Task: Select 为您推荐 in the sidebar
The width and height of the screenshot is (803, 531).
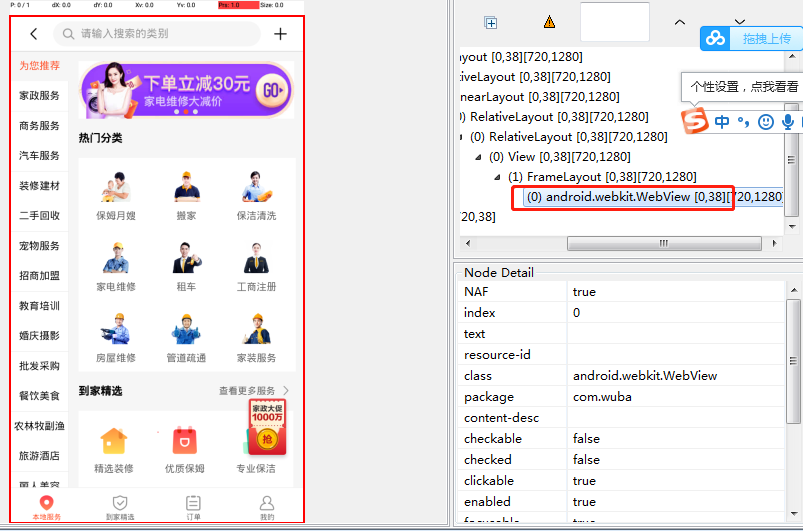Action: pyautogui.click(x=39, y=66)
